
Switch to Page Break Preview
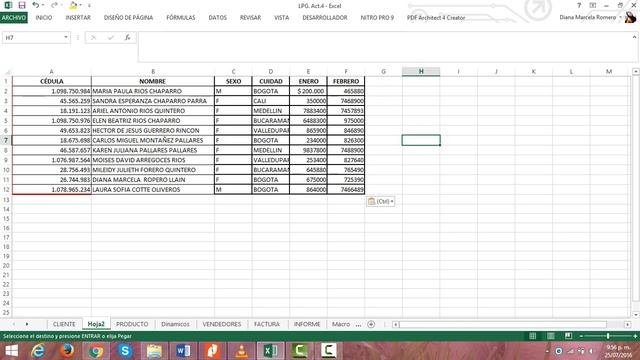point(568,336)
